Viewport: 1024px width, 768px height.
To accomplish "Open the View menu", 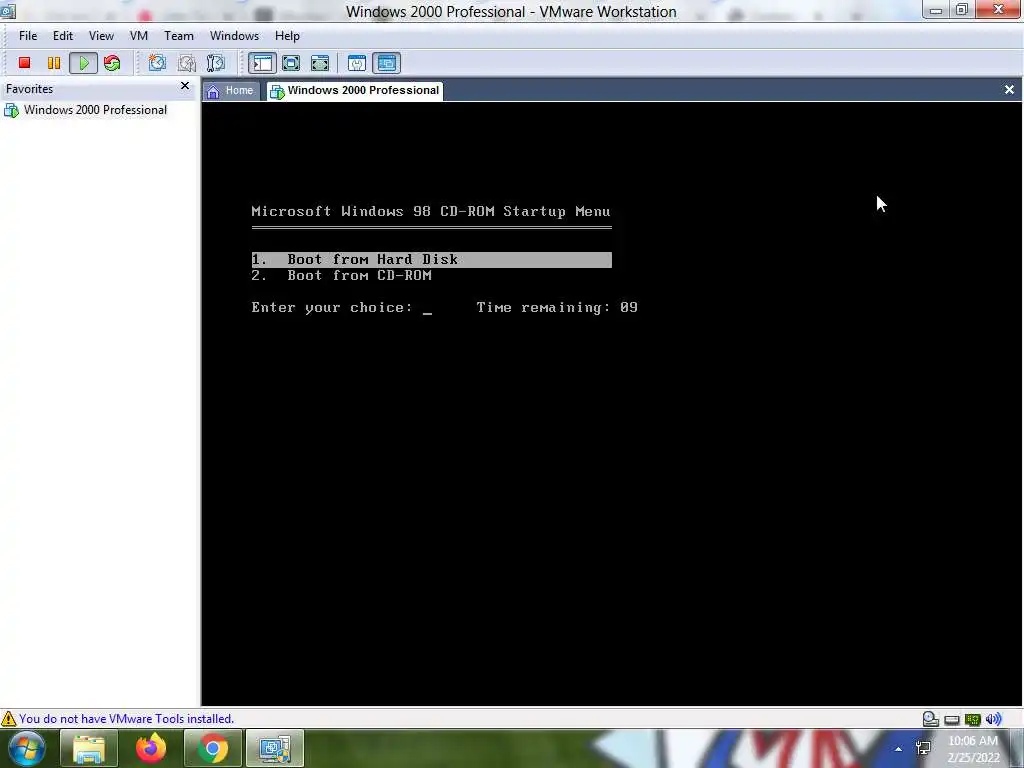I will 101,36.
